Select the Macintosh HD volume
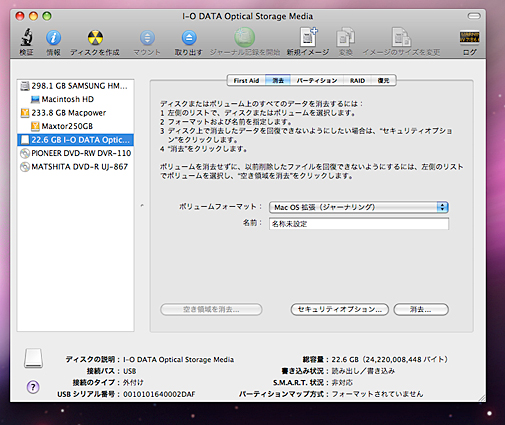The image size is (505, 425). pos(76,99)
